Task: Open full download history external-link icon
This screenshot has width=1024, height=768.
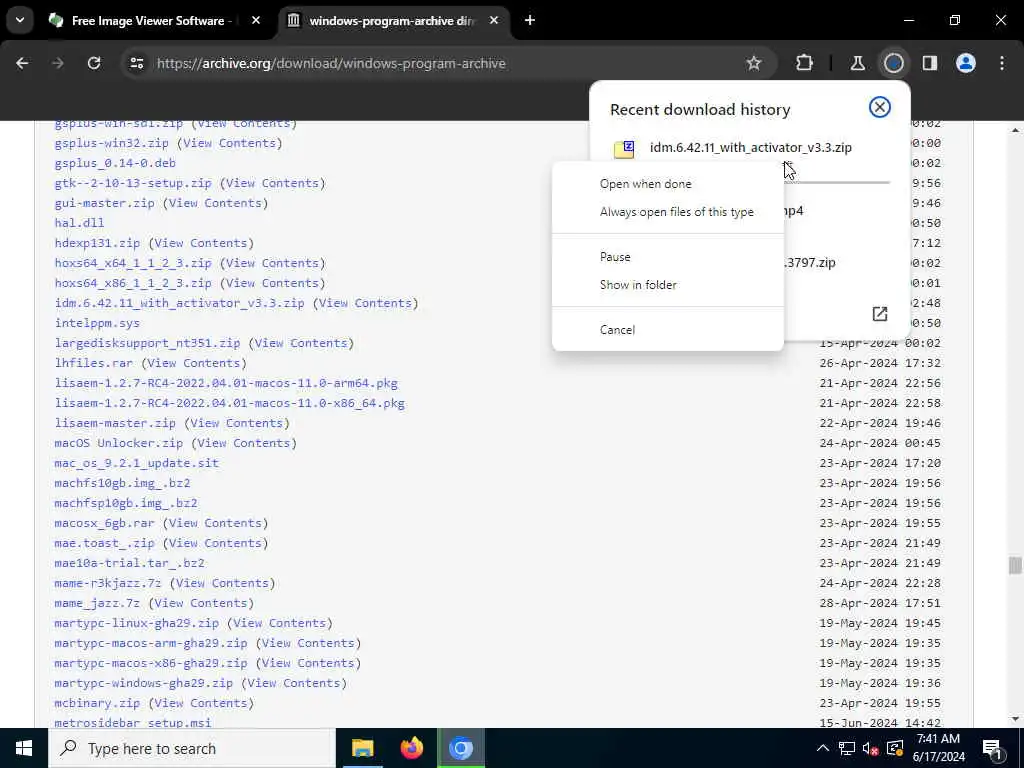Action: click(880, 314)
